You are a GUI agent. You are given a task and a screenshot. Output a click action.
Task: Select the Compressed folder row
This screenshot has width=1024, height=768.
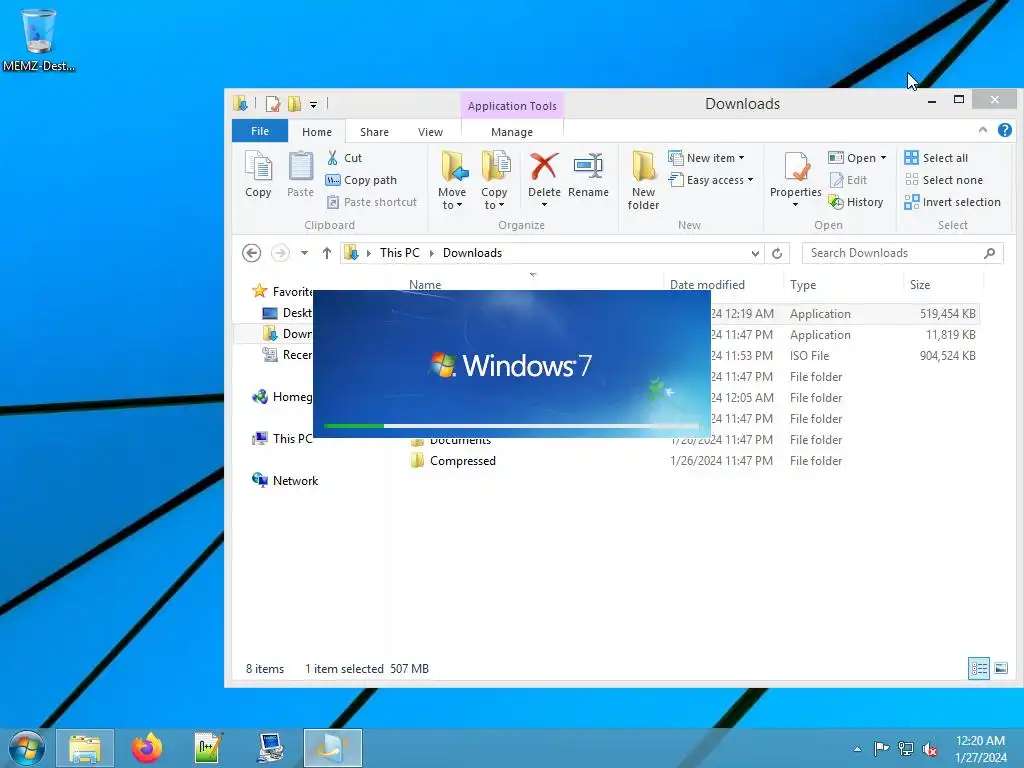click(x=692, y=460)
